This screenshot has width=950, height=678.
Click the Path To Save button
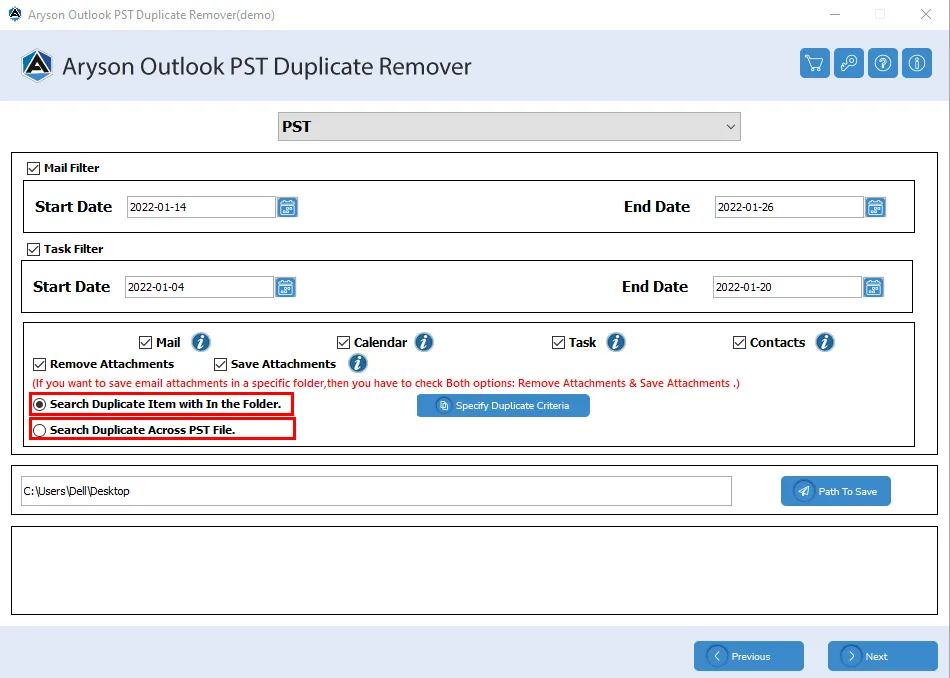coord(835,491)
